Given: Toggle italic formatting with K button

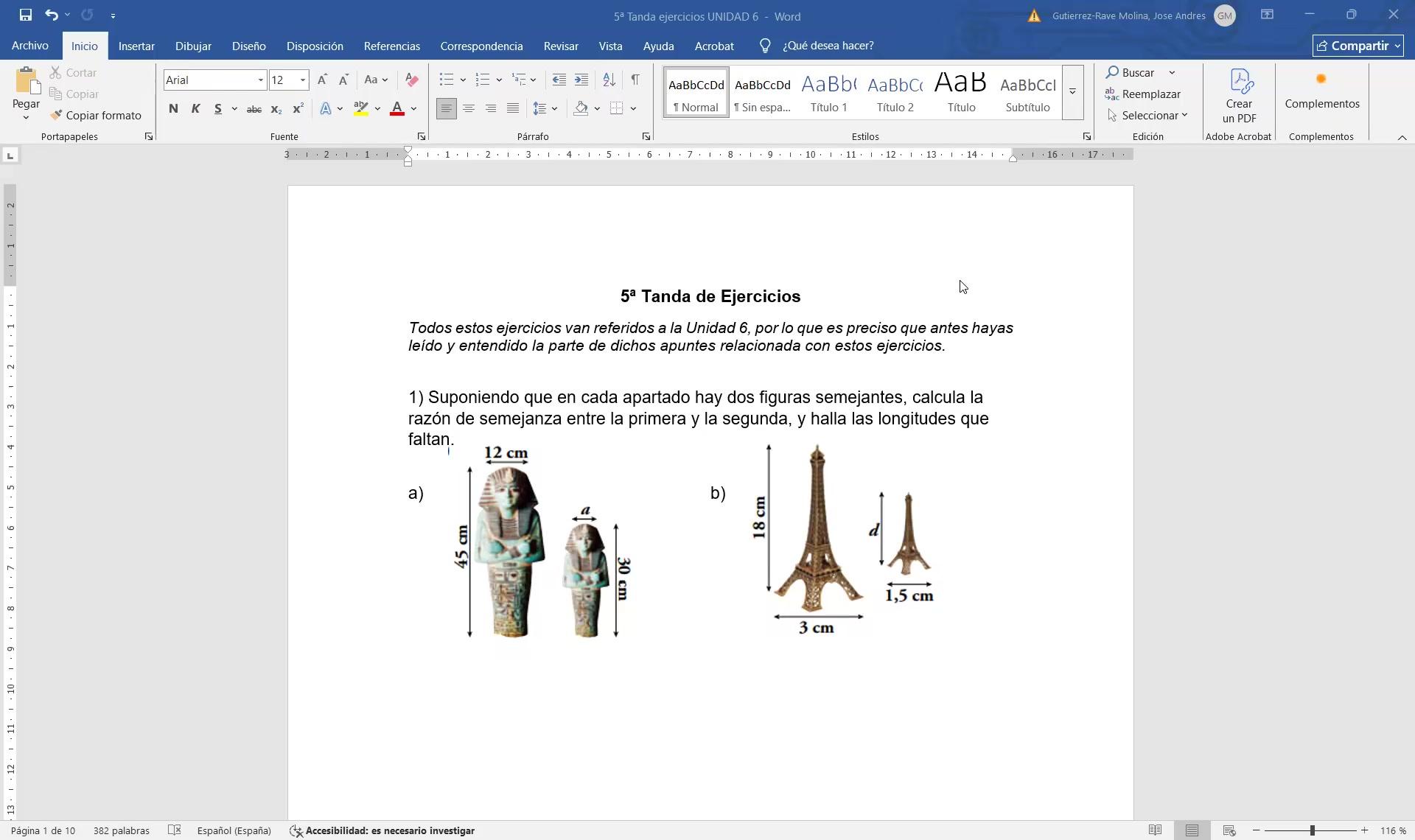Looking at the screenshot, I should tap(195, 109).
